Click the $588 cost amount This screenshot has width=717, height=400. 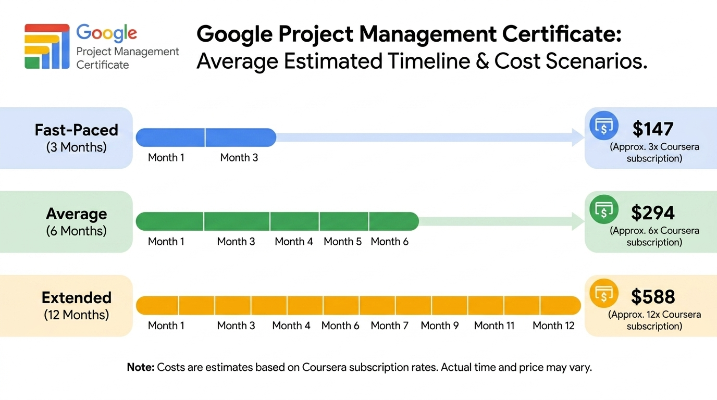click(x=653, y=297)
